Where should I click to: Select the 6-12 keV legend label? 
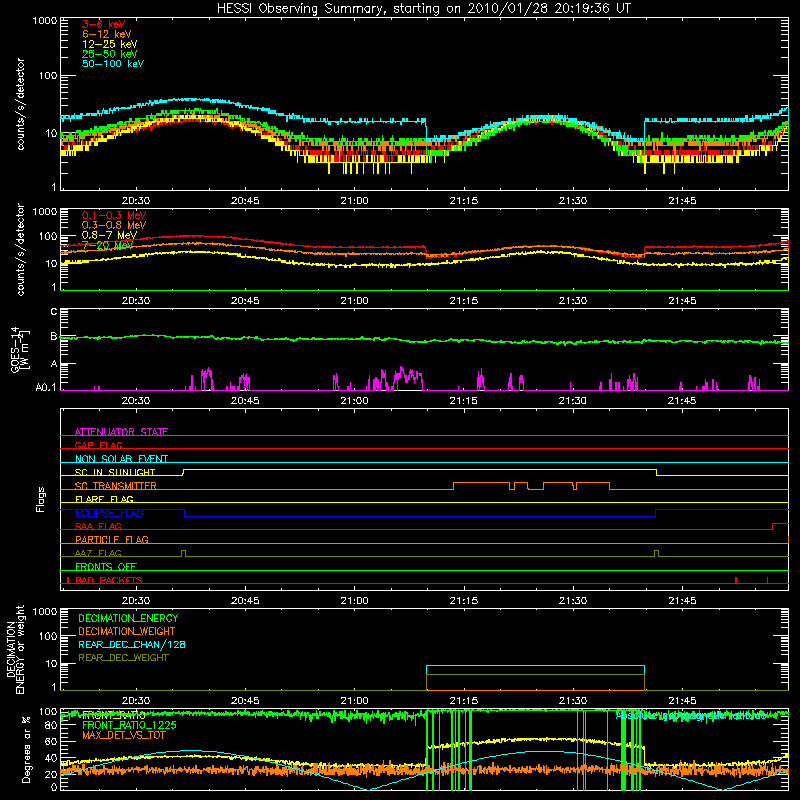tap(107, 34)
